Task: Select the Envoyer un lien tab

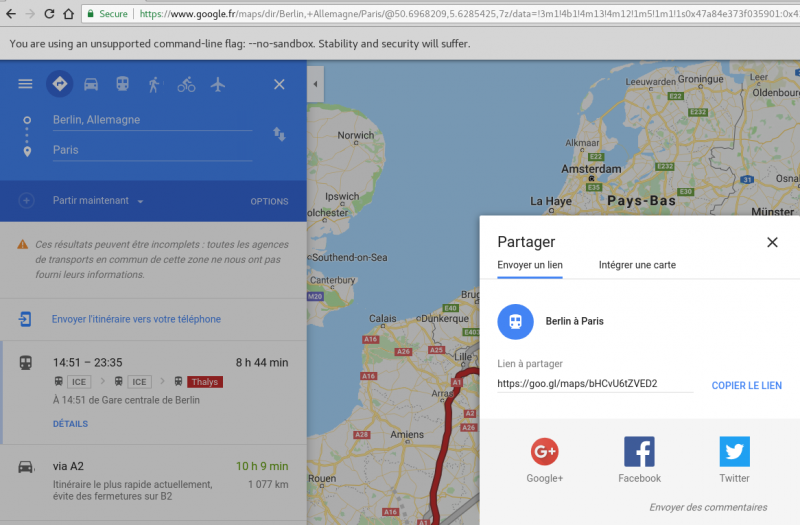Action: pos(530,265)
